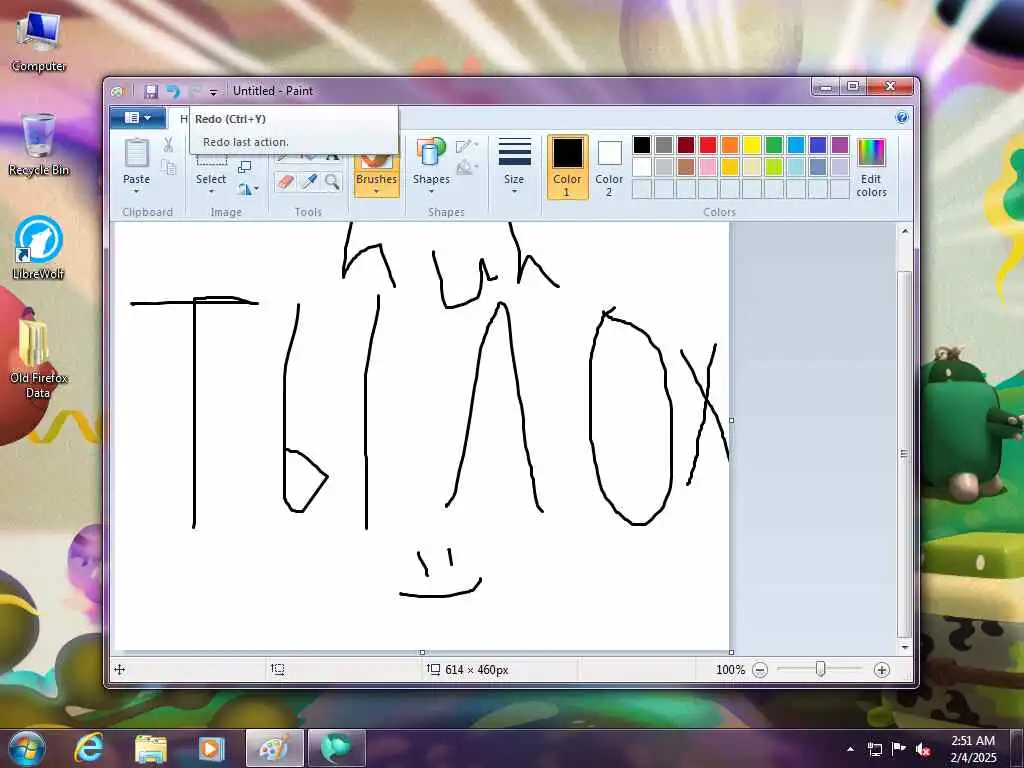Viewport: 1024px width, 768px height.
Task: Select the Computer desktop icon
Action: pos(39,42)
